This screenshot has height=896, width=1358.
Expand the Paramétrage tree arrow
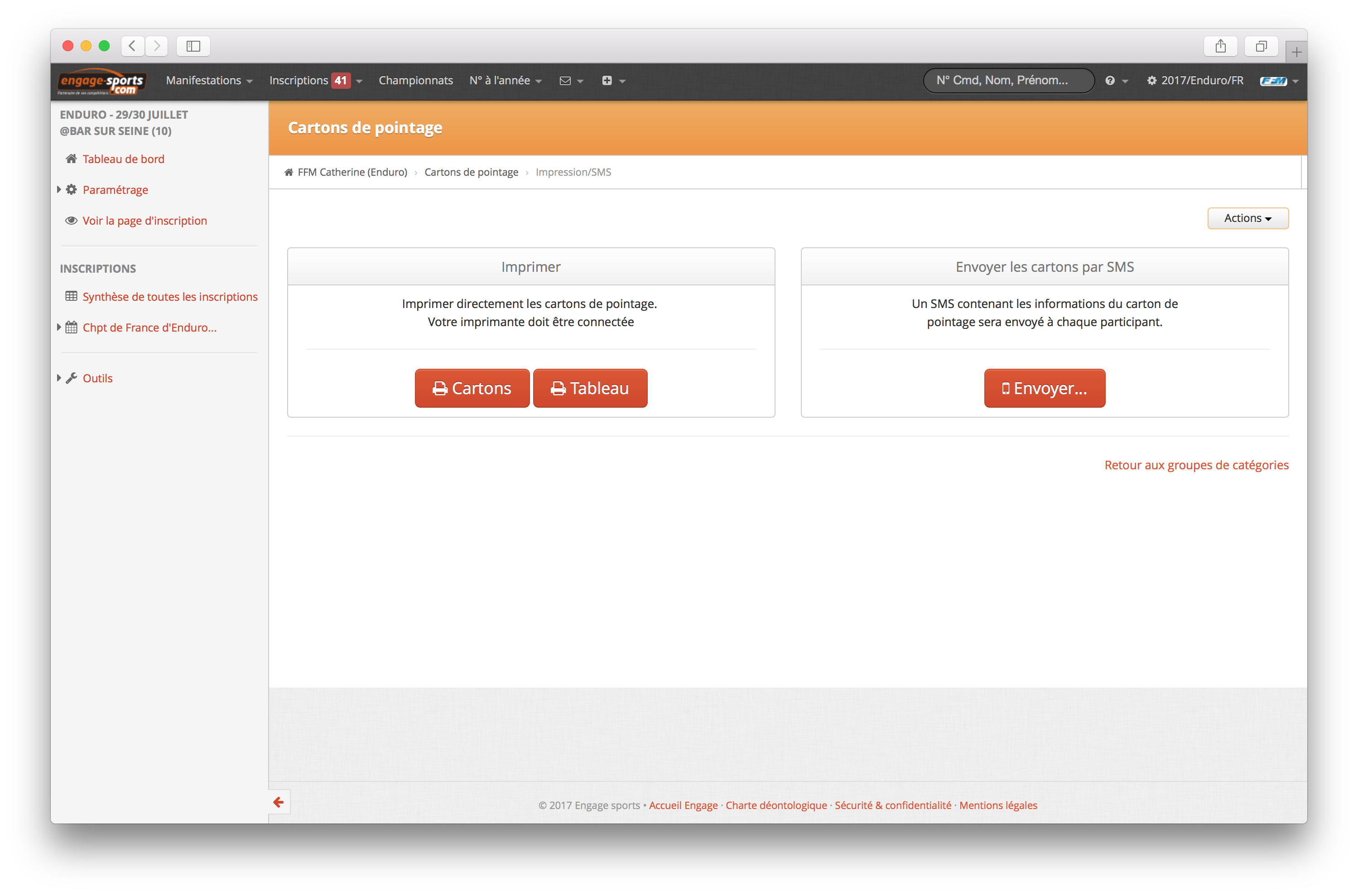pos(59,189)
